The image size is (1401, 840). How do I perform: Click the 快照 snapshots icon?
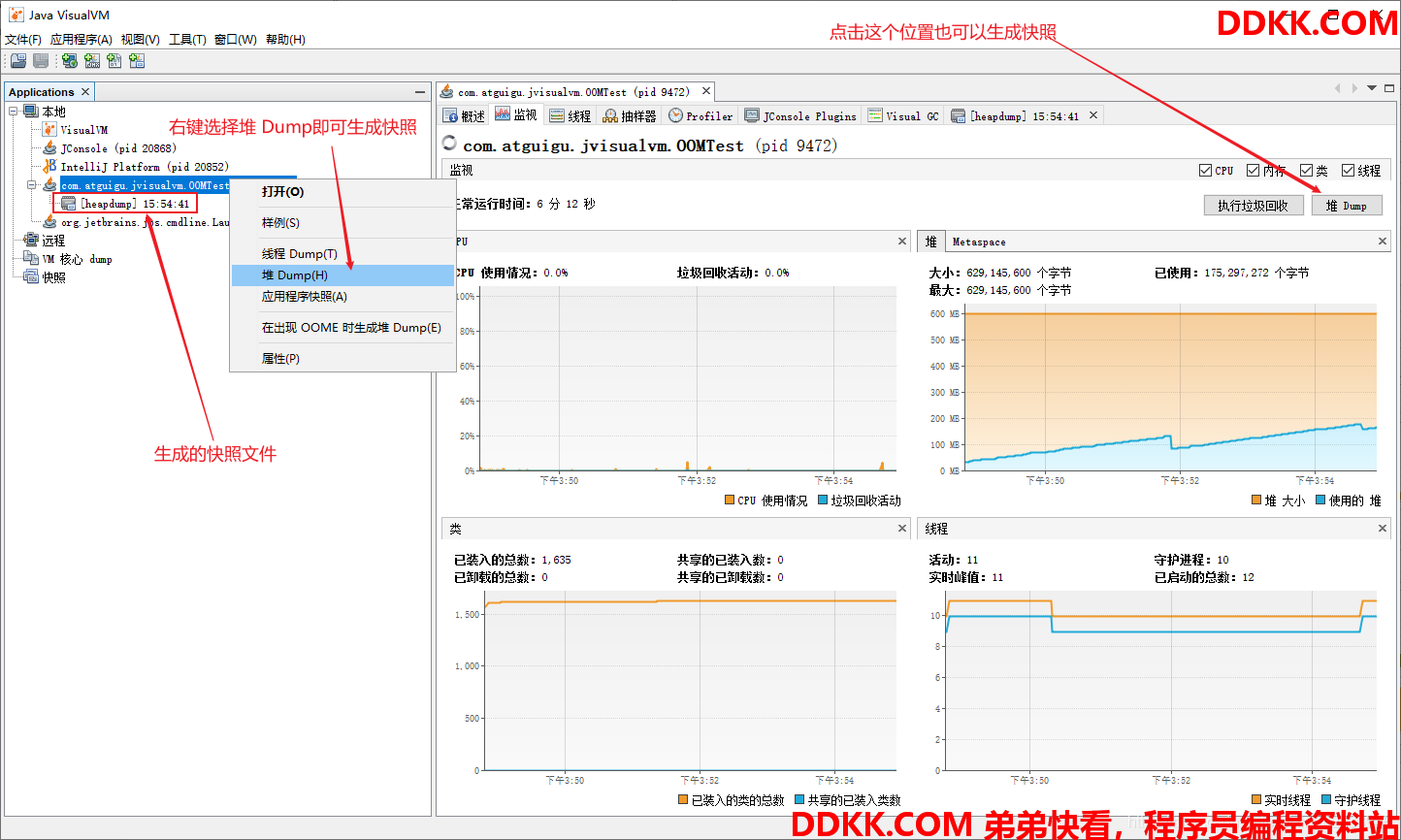click(31, 276)
